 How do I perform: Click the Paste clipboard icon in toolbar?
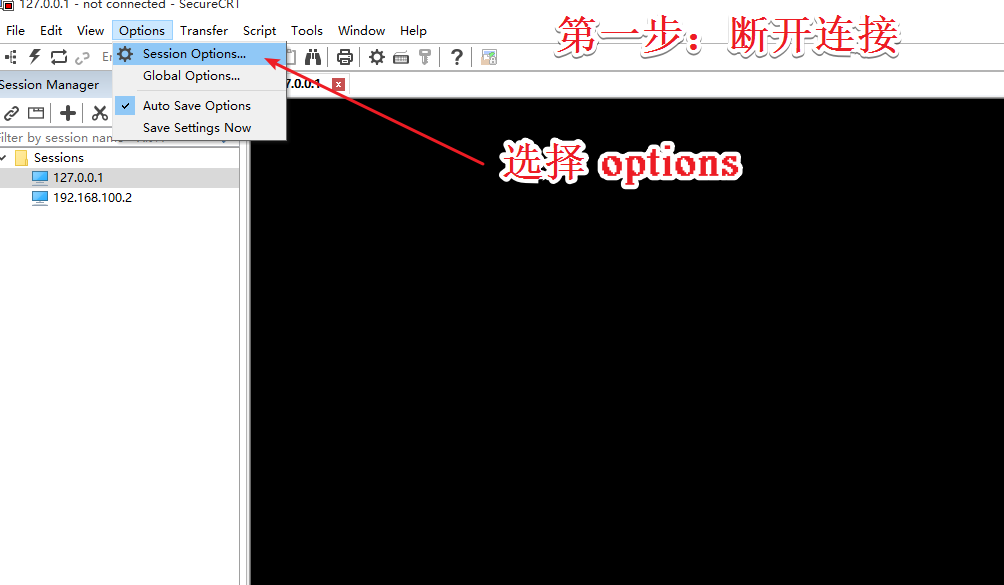point(291,57)
